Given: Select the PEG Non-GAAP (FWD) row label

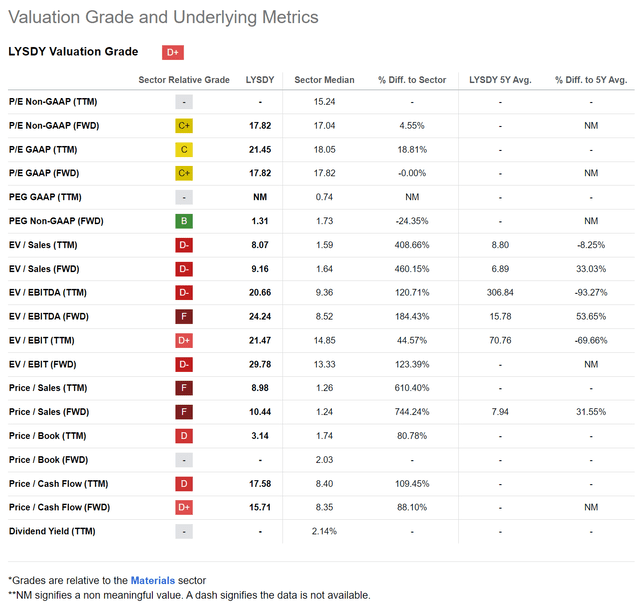Looking at the screenshot, I should pos(56,221).
